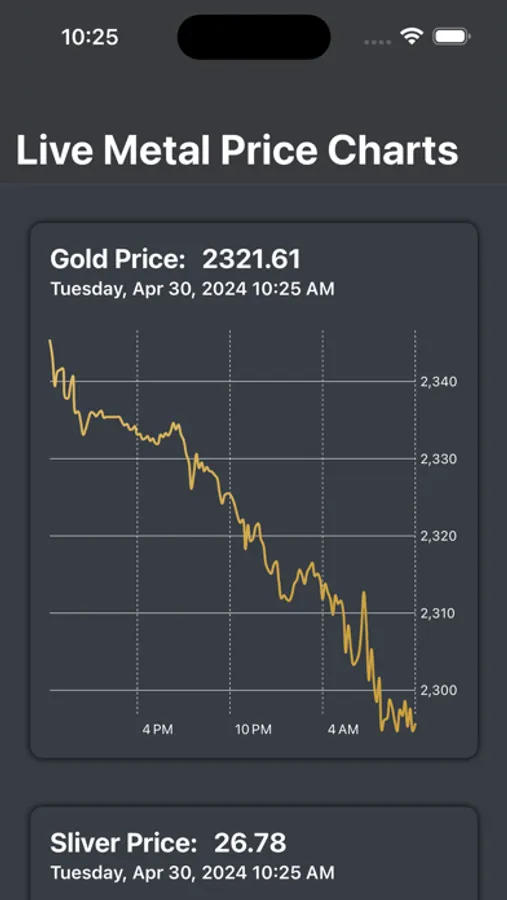Tap the 4 PM time axis marker

pyautogui.click(x=157, y=730)
